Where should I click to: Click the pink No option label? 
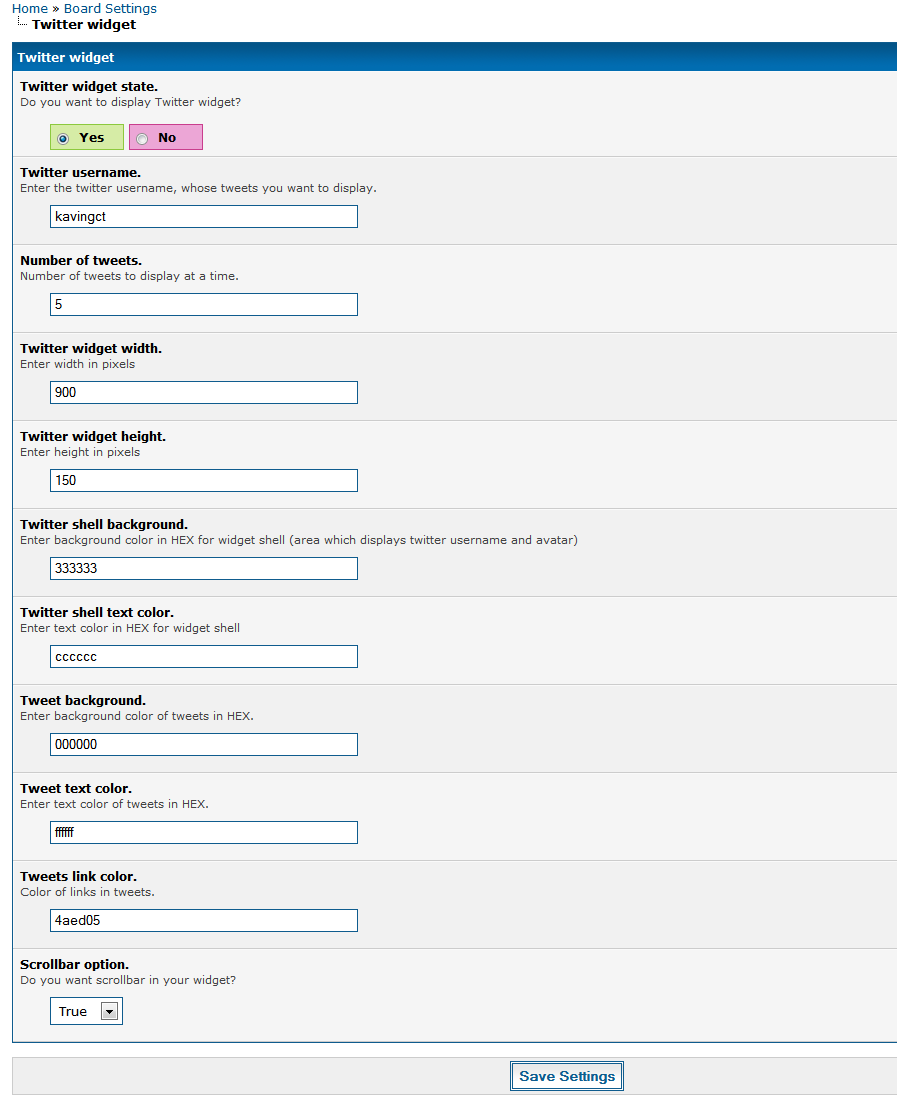pyautogui.click(x=167, y=138)
